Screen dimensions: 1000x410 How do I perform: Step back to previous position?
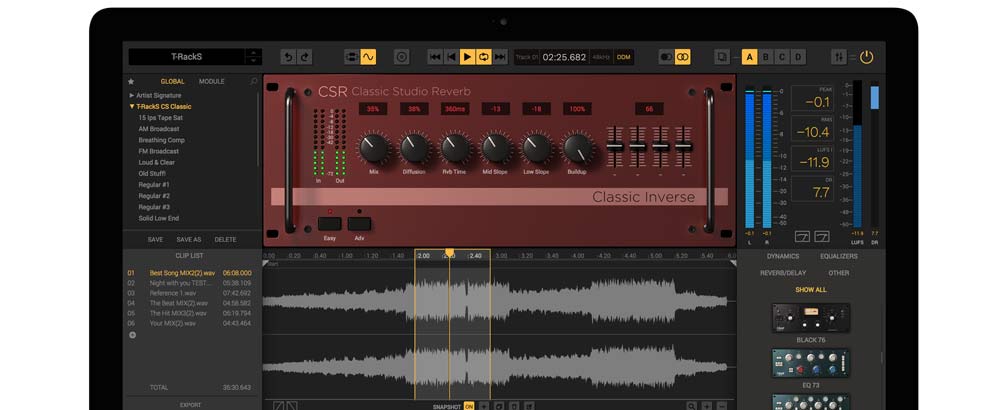click(452, 57)
